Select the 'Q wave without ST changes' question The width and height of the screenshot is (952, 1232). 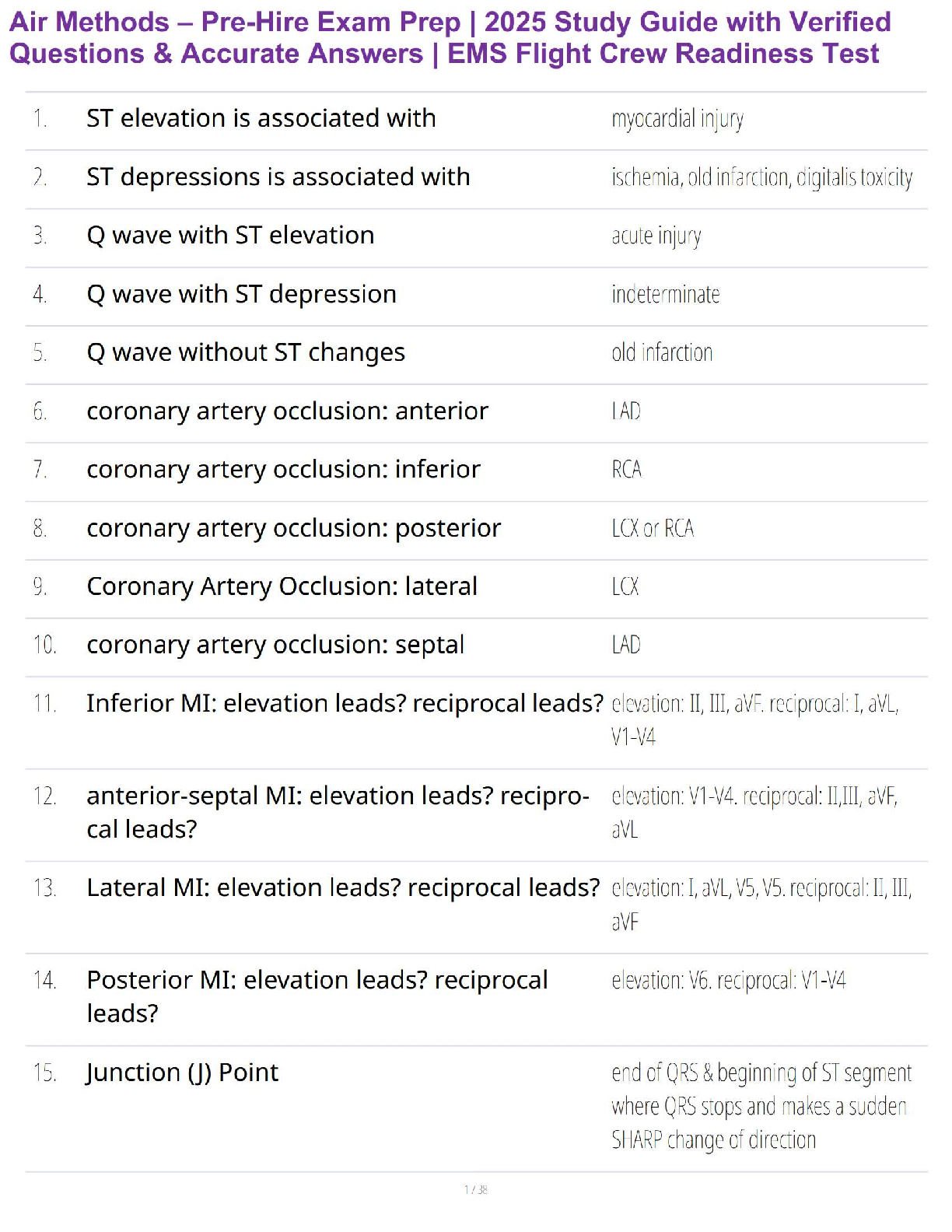[245, 353]
